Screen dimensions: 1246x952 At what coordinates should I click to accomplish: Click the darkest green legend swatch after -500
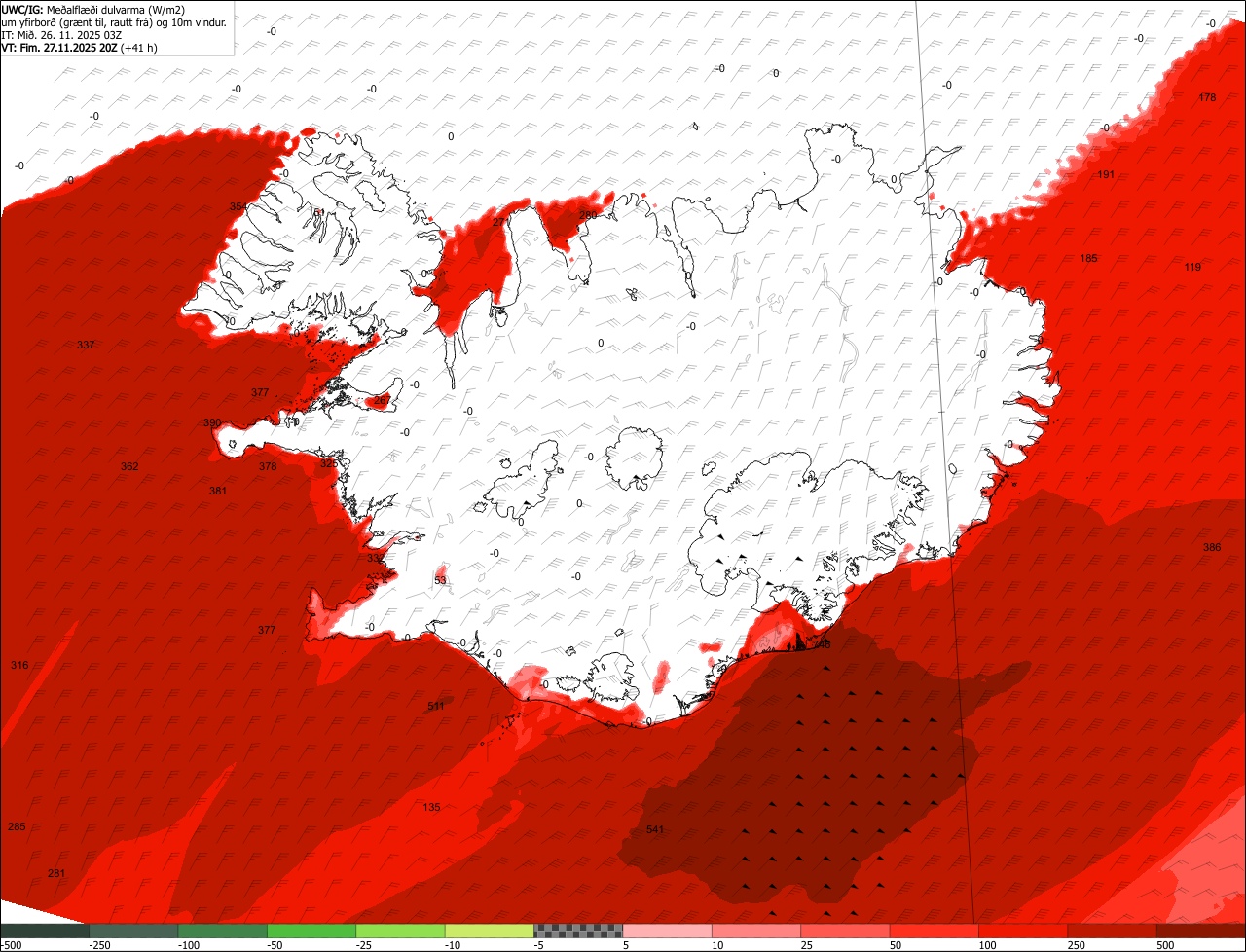45,931
